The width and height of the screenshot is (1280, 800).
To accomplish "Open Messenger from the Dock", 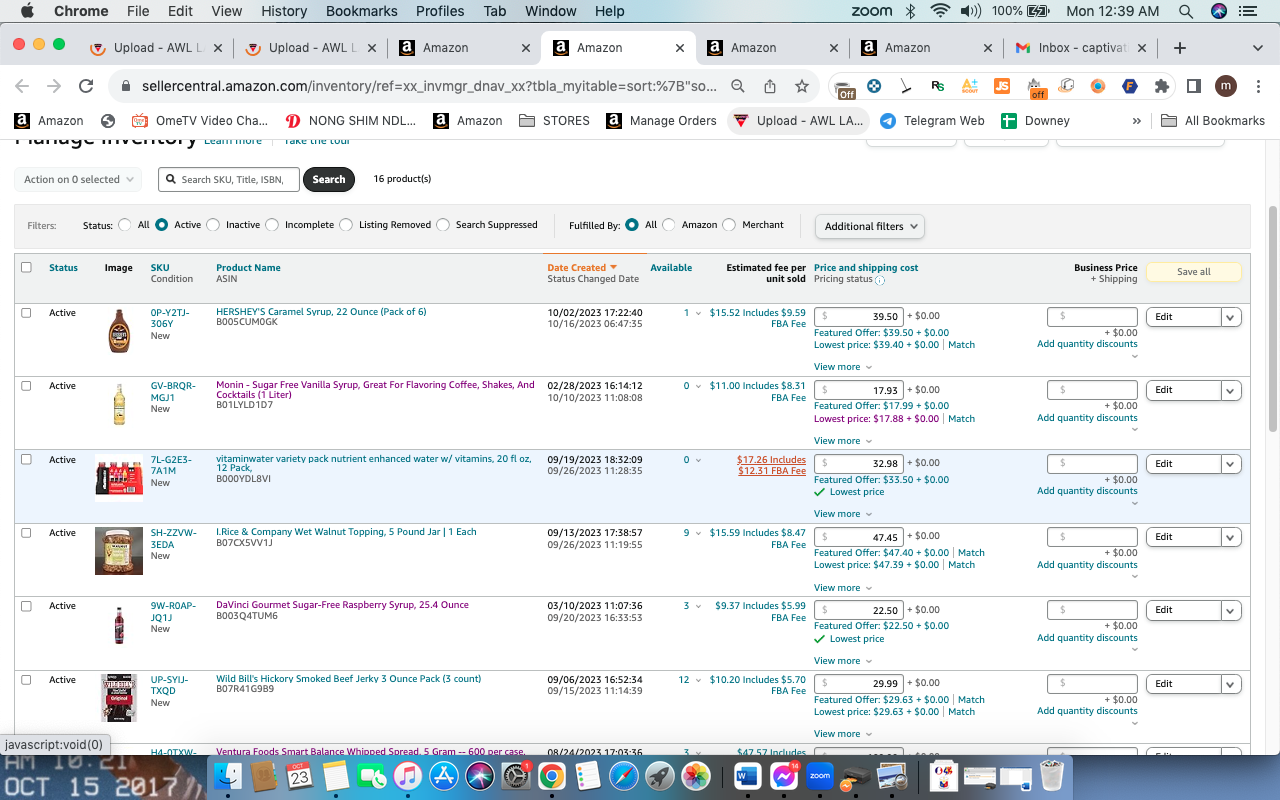I will pos(784,776).
